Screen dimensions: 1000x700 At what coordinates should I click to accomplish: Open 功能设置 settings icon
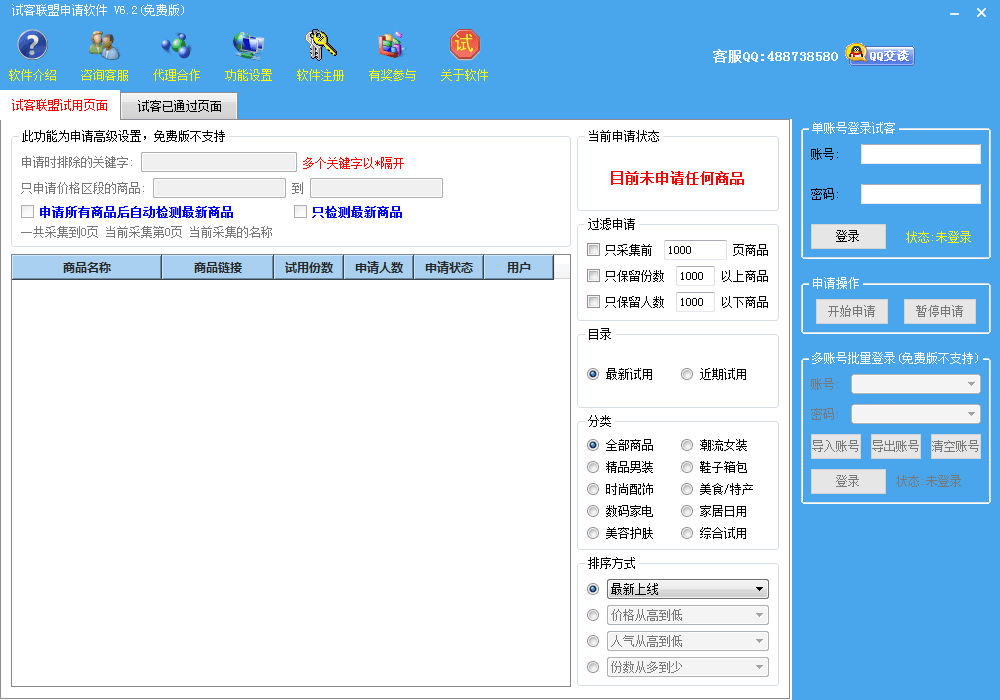[248, 46]
